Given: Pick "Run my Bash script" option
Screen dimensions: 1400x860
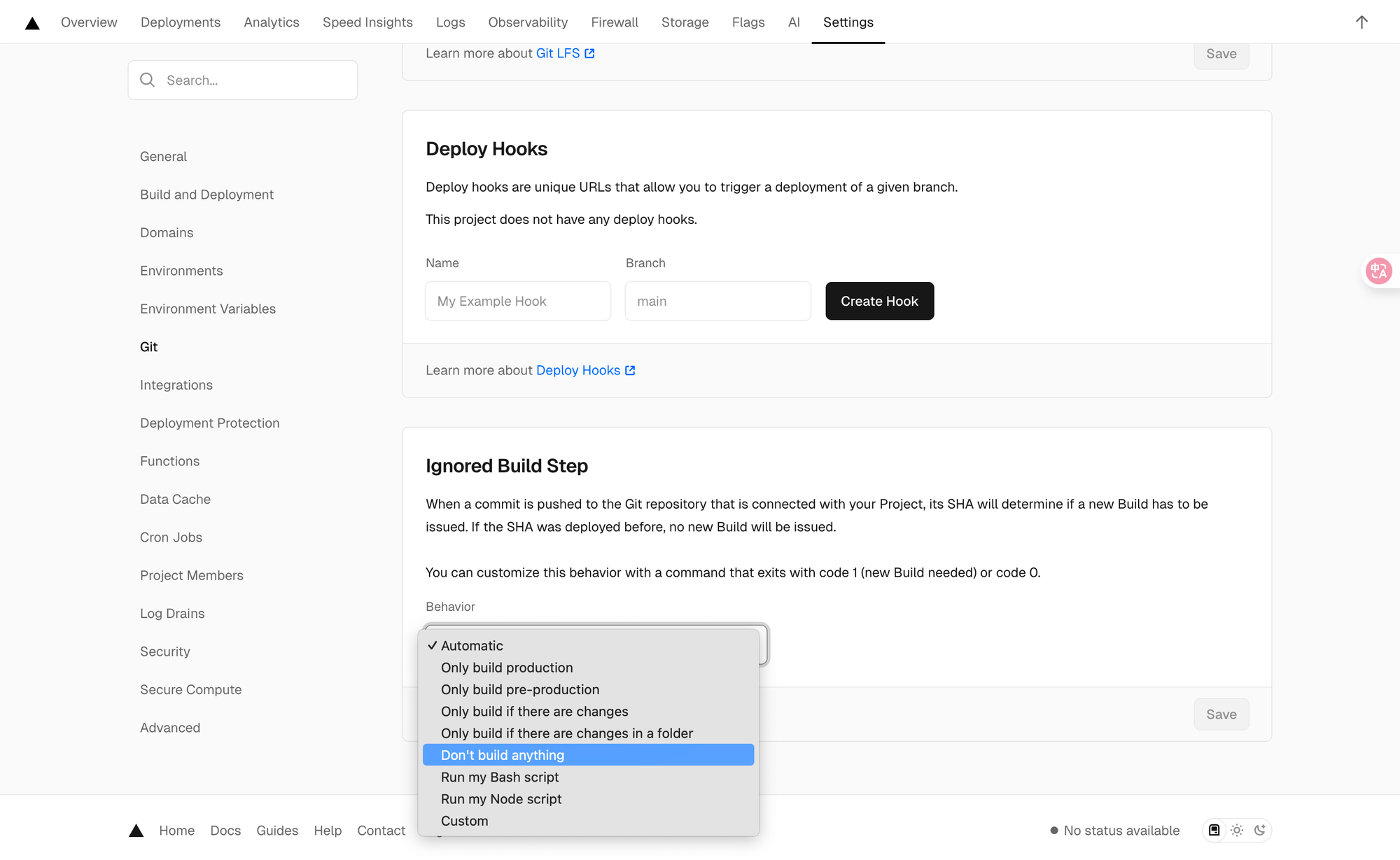Looking at the screenshot, I should click(500, 777).
